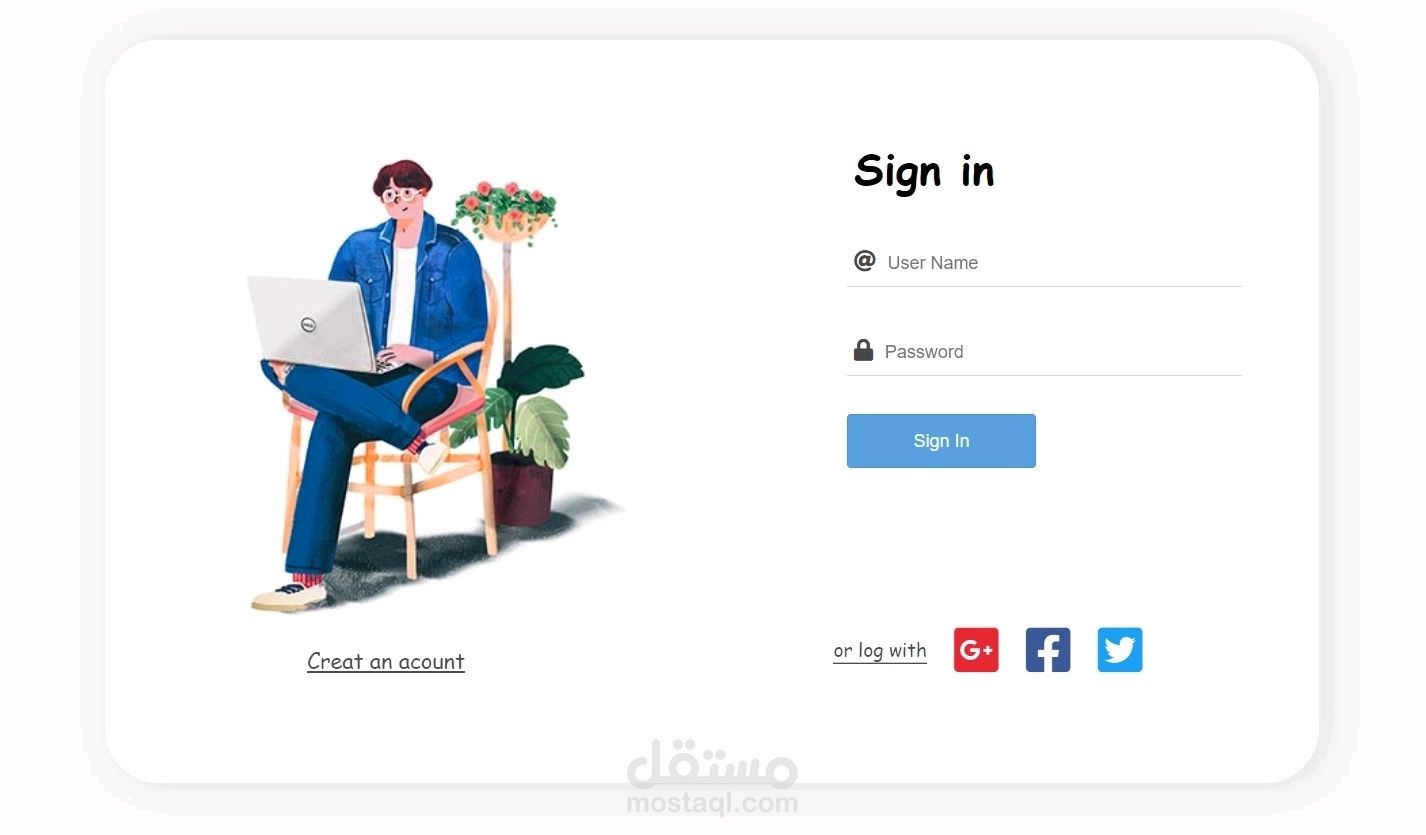Open the Creat an acount link

[386, 661]
